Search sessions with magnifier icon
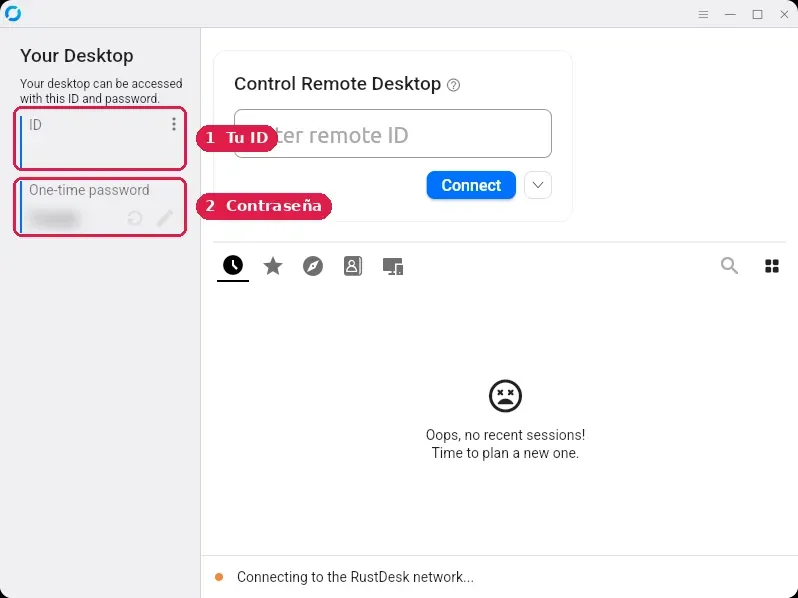Screen dimensions: 798x598 coord(729,265)
